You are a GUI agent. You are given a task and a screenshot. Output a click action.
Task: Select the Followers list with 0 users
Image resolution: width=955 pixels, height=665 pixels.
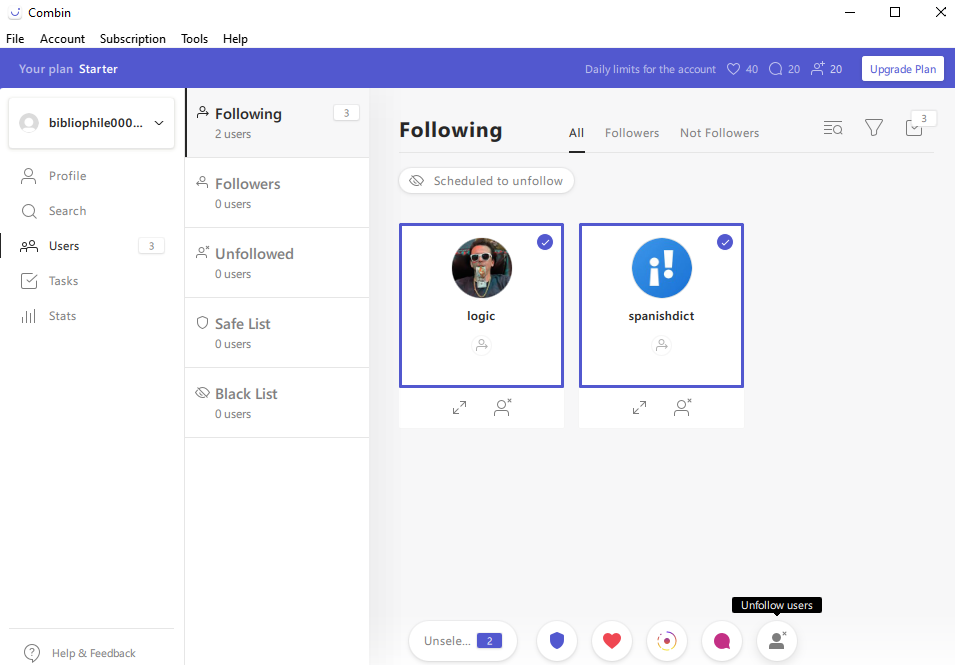[277, 193]
